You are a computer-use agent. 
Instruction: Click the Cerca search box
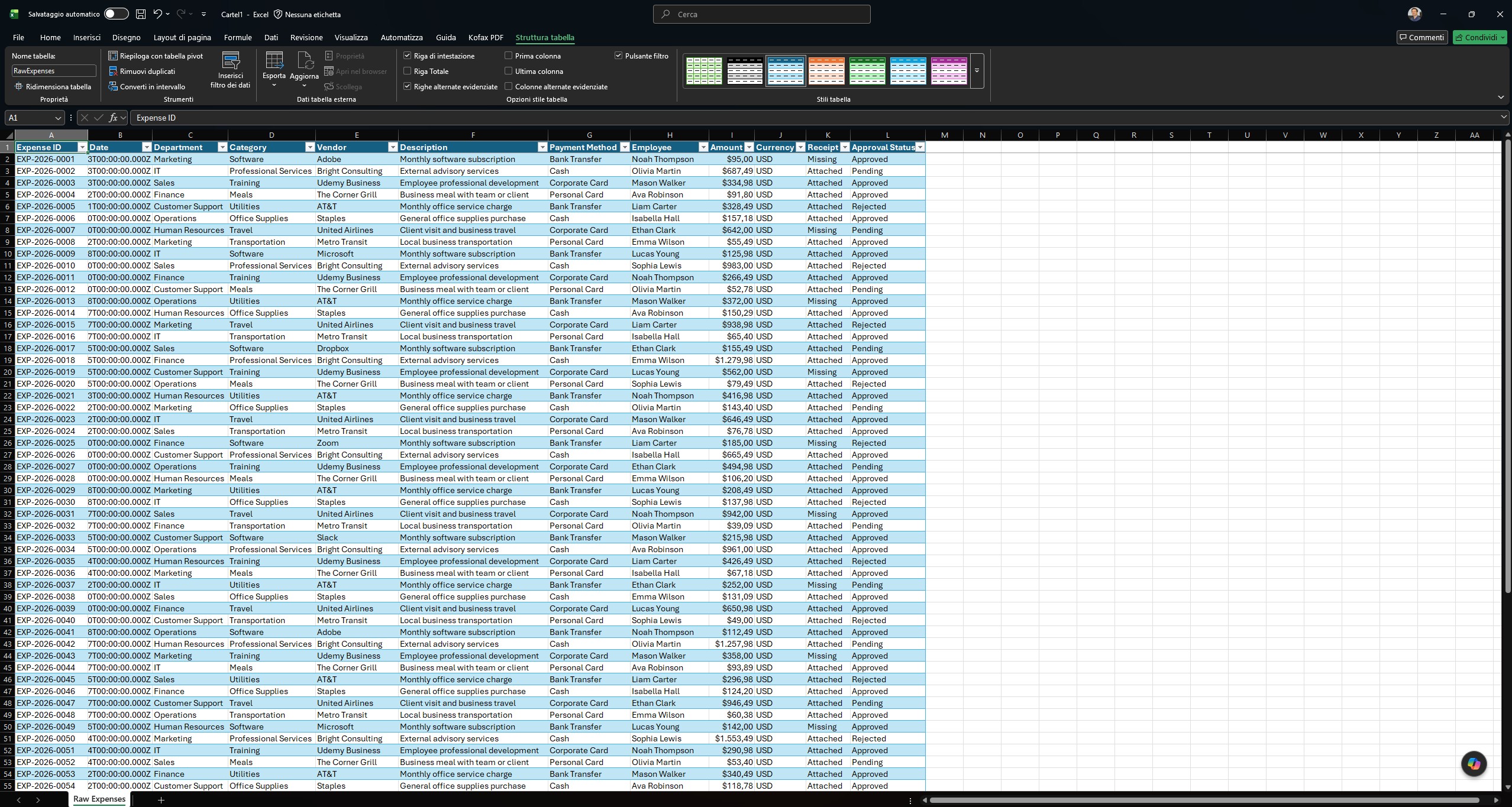pos(761,14)
